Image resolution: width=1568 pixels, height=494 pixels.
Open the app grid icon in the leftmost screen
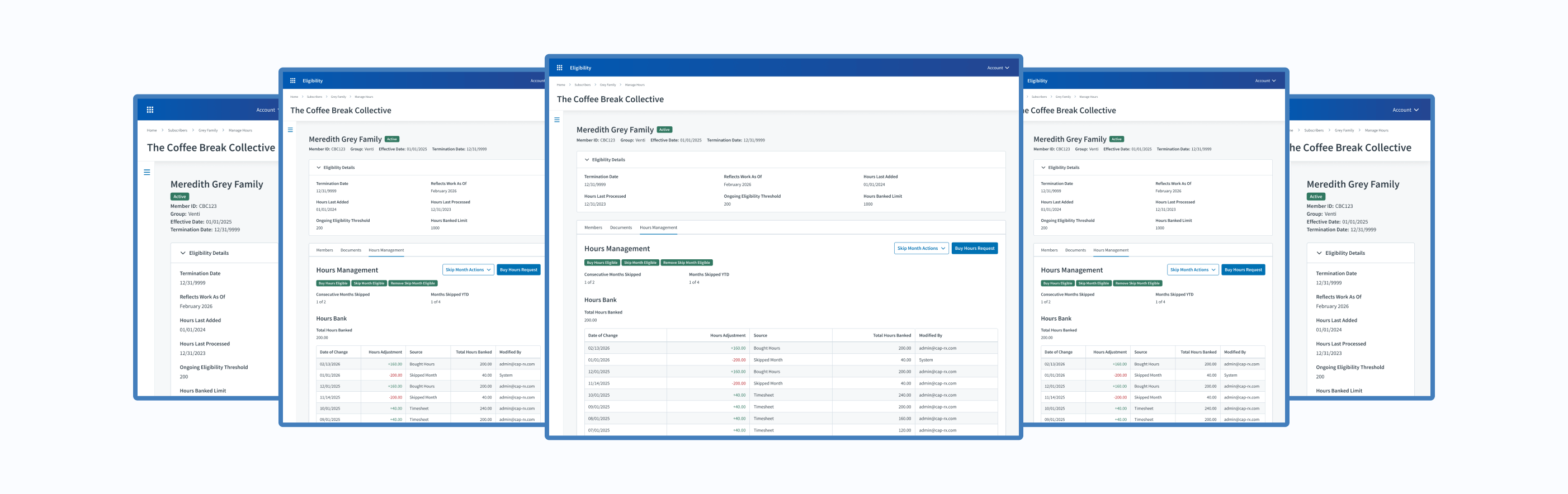click(150, 110)
